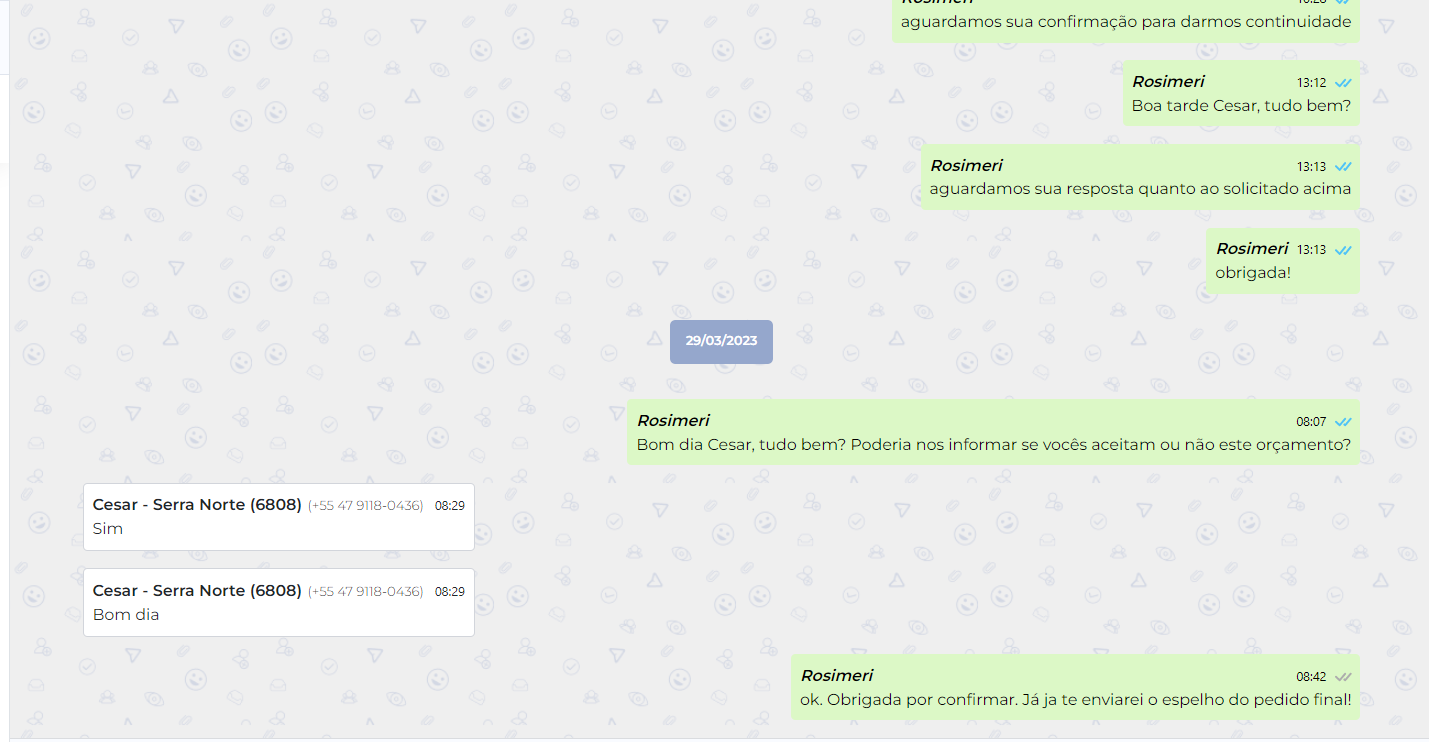Click the "ok. Obrigada por confirmar" message text

click(1075, 700)
